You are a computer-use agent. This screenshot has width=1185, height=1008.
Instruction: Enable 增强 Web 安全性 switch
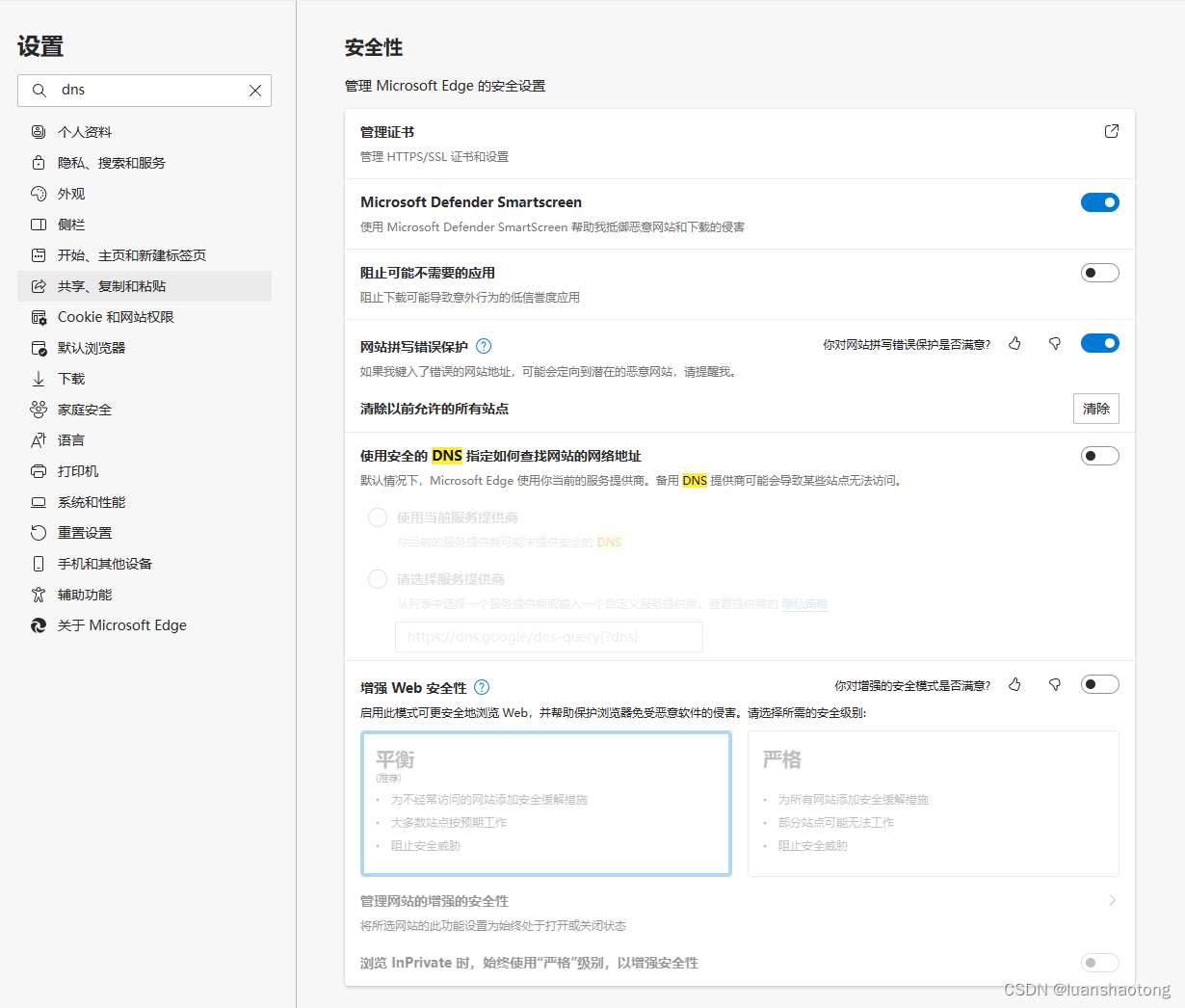[1099, 684]
